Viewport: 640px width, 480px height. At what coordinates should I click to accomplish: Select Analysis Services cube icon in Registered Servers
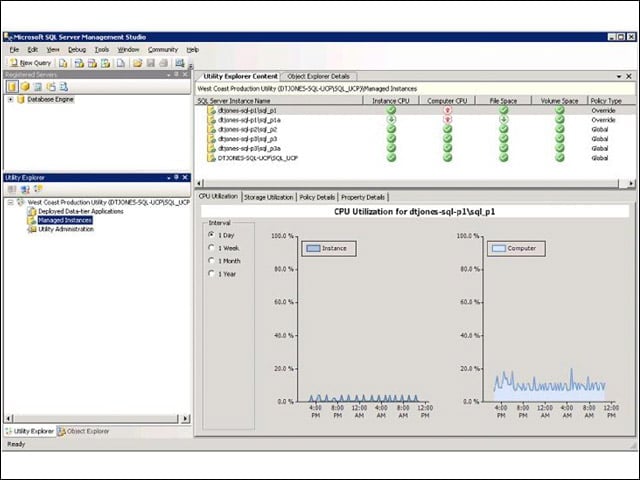tap(25, 87)
